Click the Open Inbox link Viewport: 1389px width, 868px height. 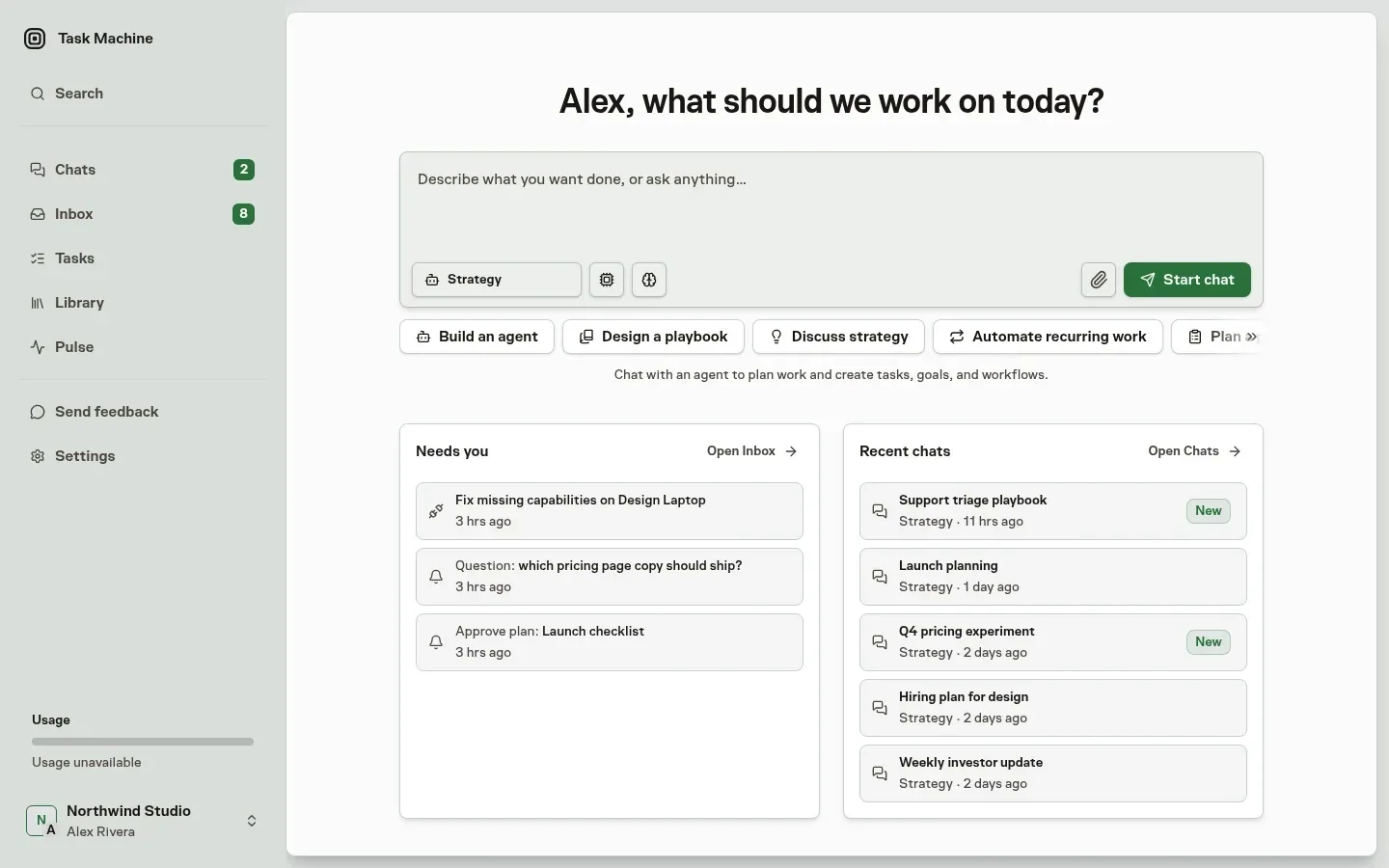pyautogui.click(x=752, y=451)
